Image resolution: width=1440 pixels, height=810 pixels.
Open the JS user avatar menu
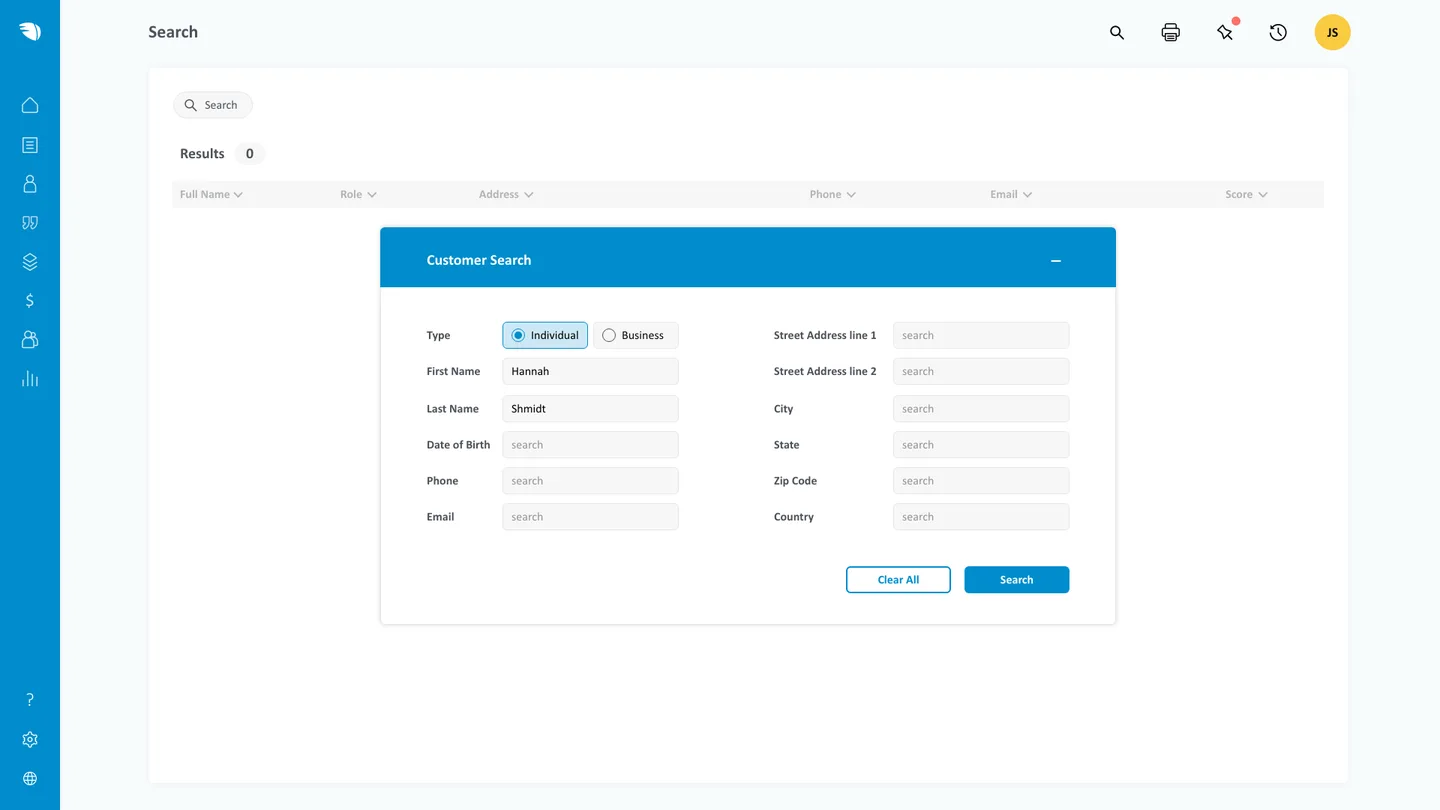[1331, 32]
